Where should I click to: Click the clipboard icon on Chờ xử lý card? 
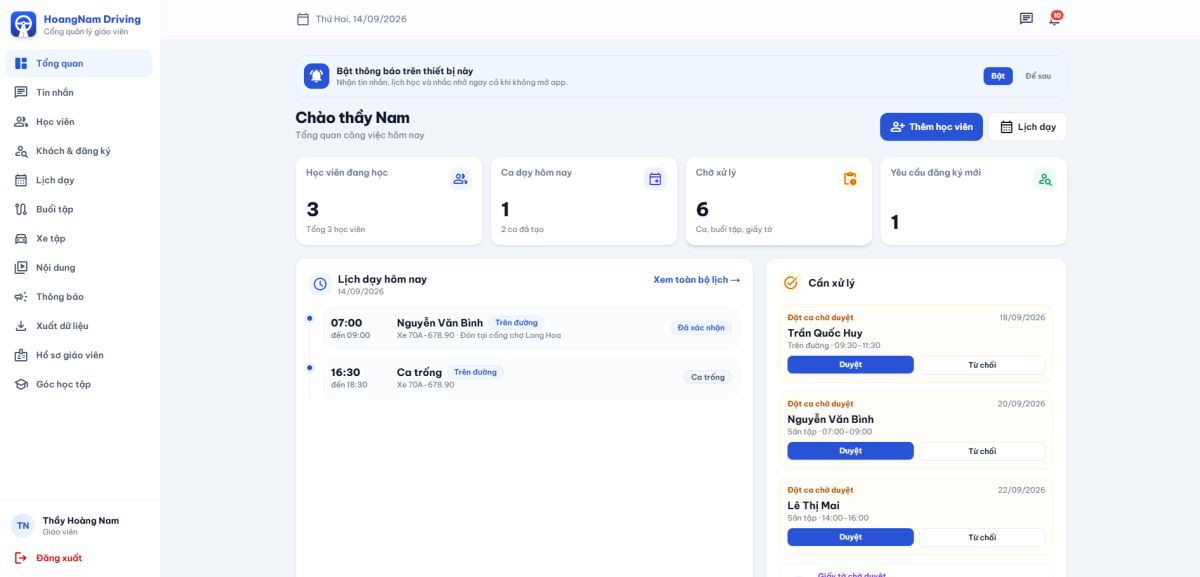850,179
